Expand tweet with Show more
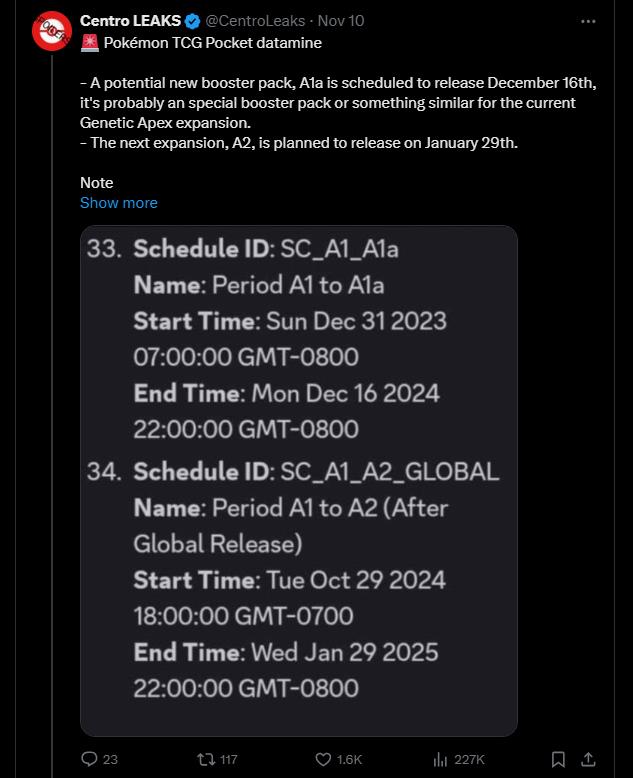Screen dimensions: 633x778 pos(118,202)
